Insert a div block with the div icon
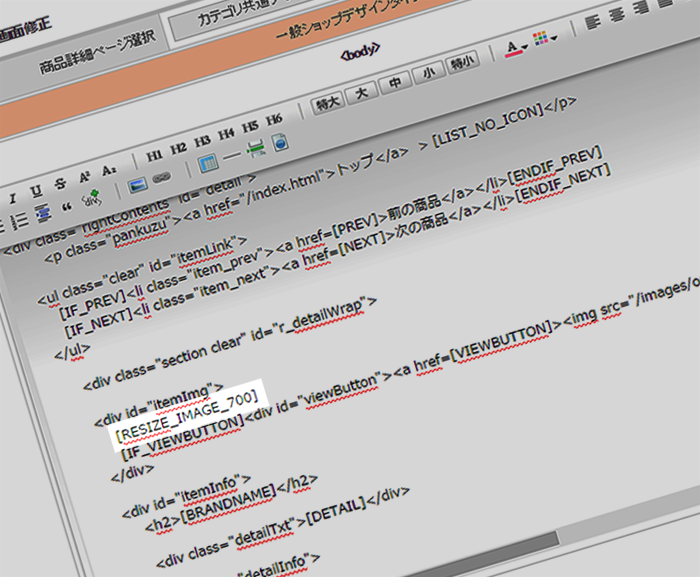The height and width of the screenshot is (577, 700). click(x=92, y=199)
